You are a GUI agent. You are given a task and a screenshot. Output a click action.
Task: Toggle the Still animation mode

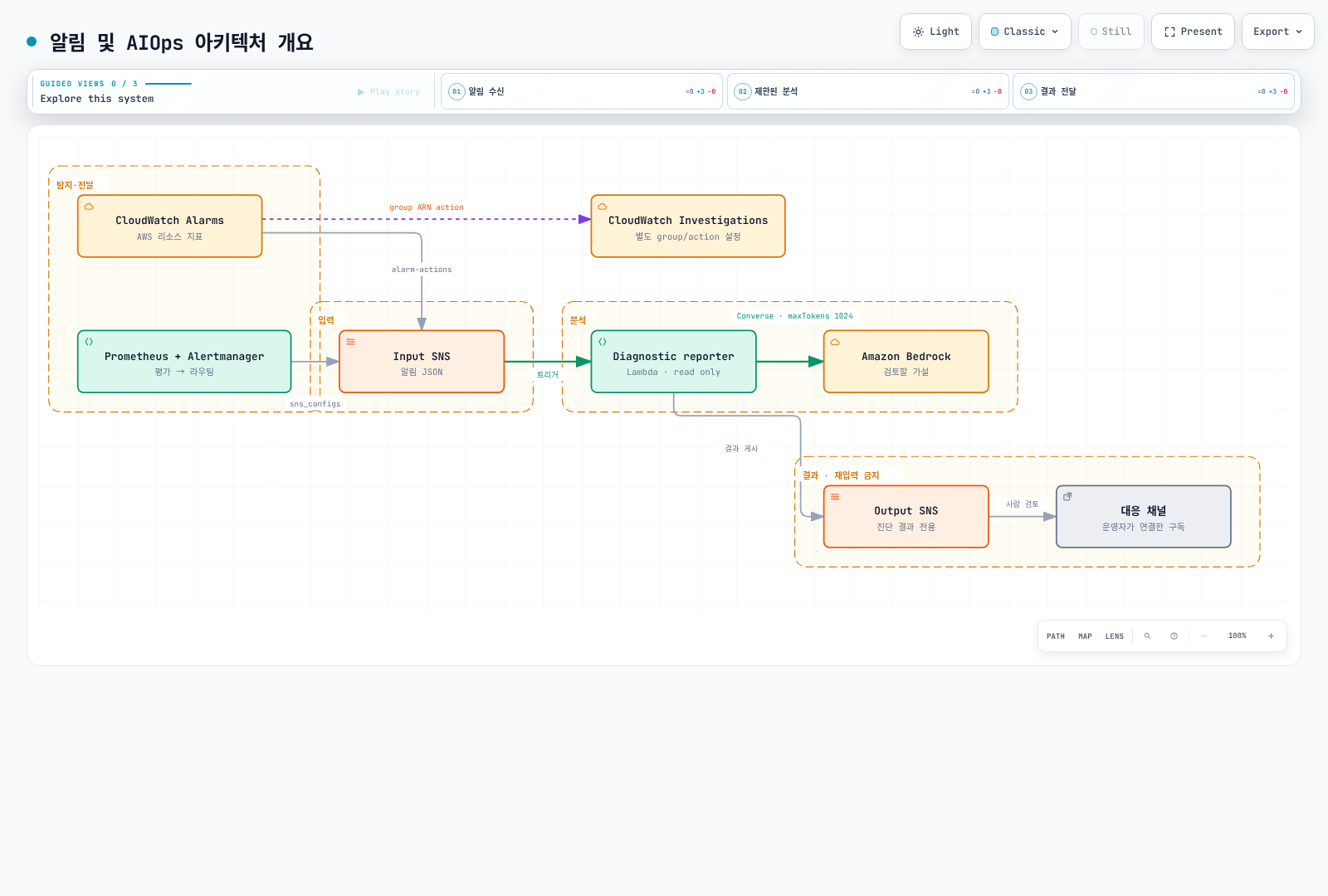click(x=1111, y=32)
